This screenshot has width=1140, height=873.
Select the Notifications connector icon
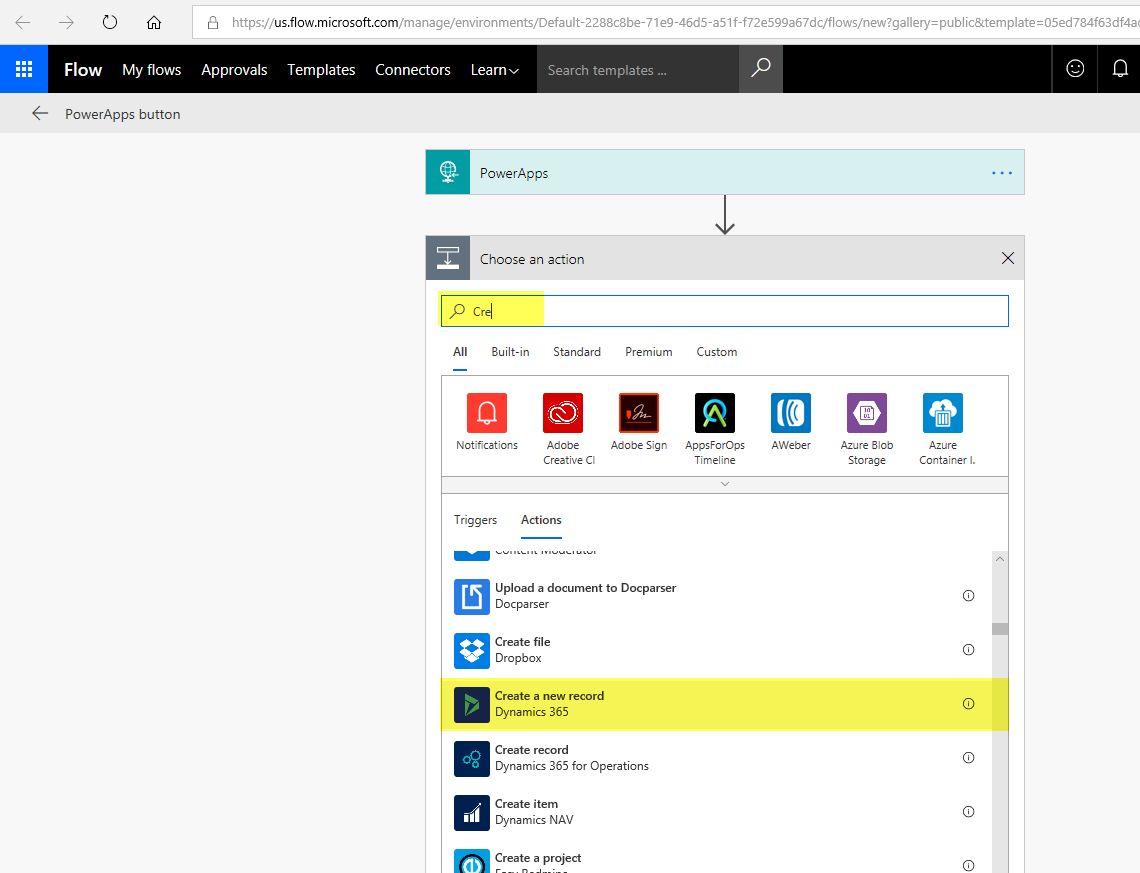point(487,413)
